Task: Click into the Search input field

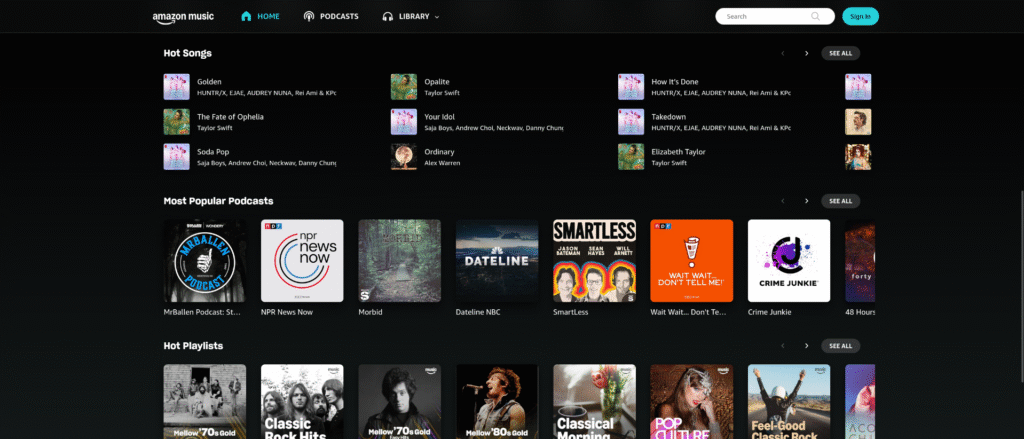Action: pos(764,16)
